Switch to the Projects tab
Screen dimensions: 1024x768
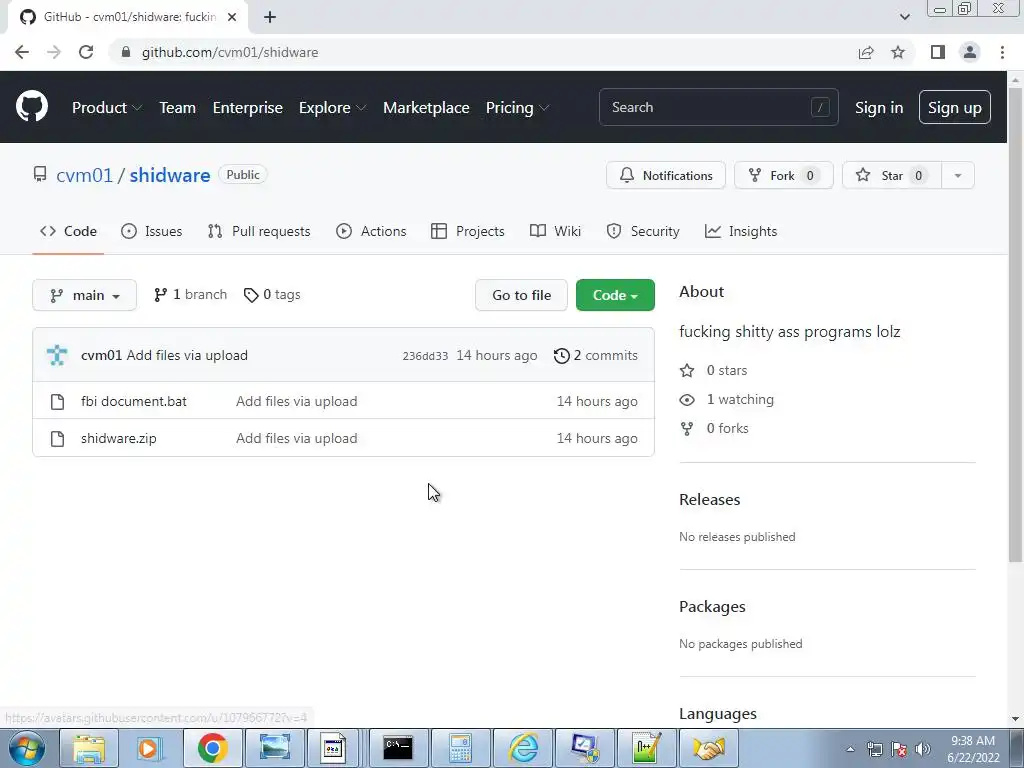(468, 231)
